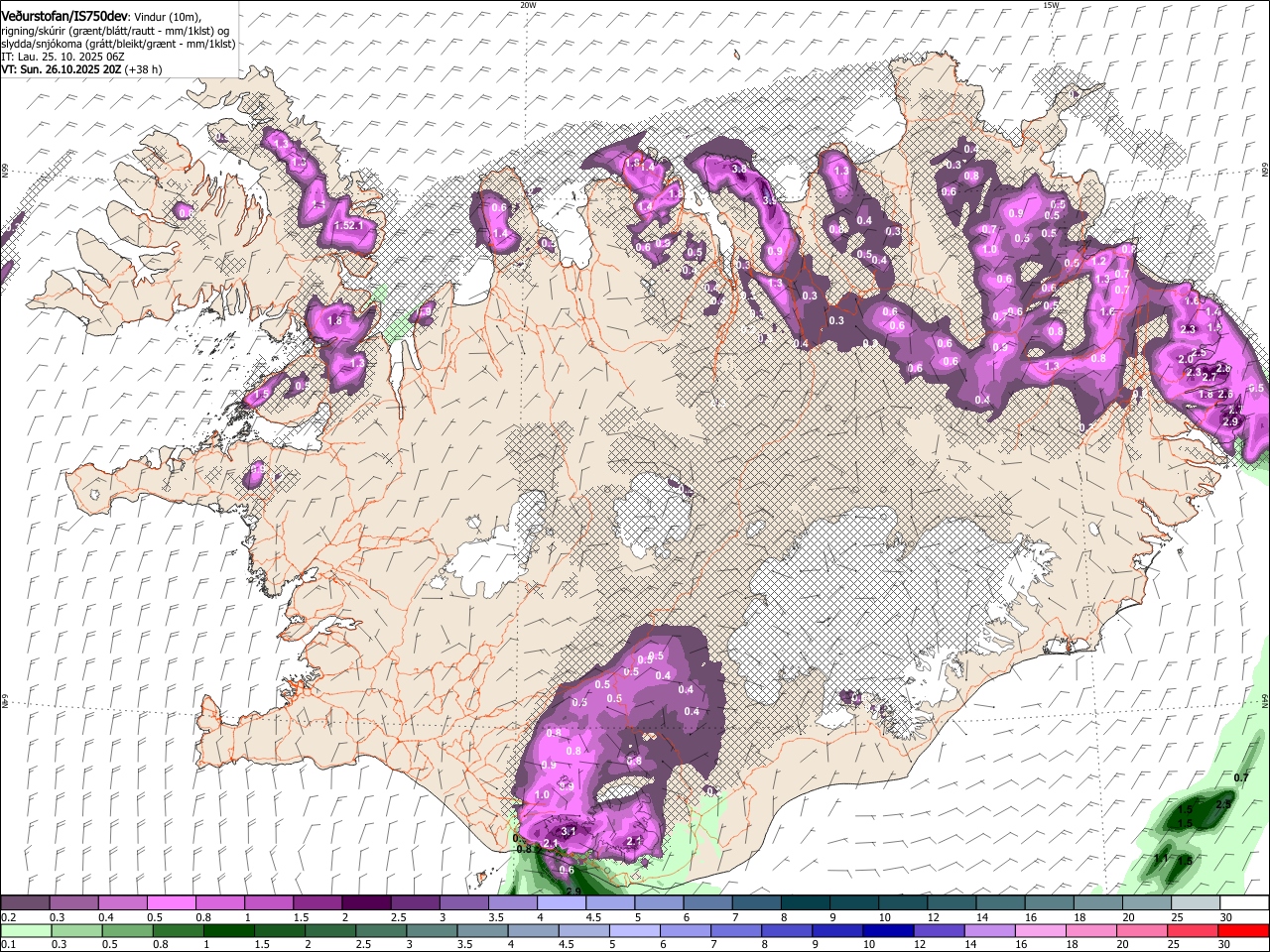Select the upper legend swatch labeled 0.2

coord(25,903)
